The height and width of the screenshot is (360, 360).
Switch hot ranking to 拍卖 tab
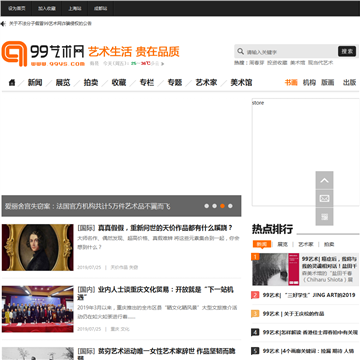click(329, 244)
